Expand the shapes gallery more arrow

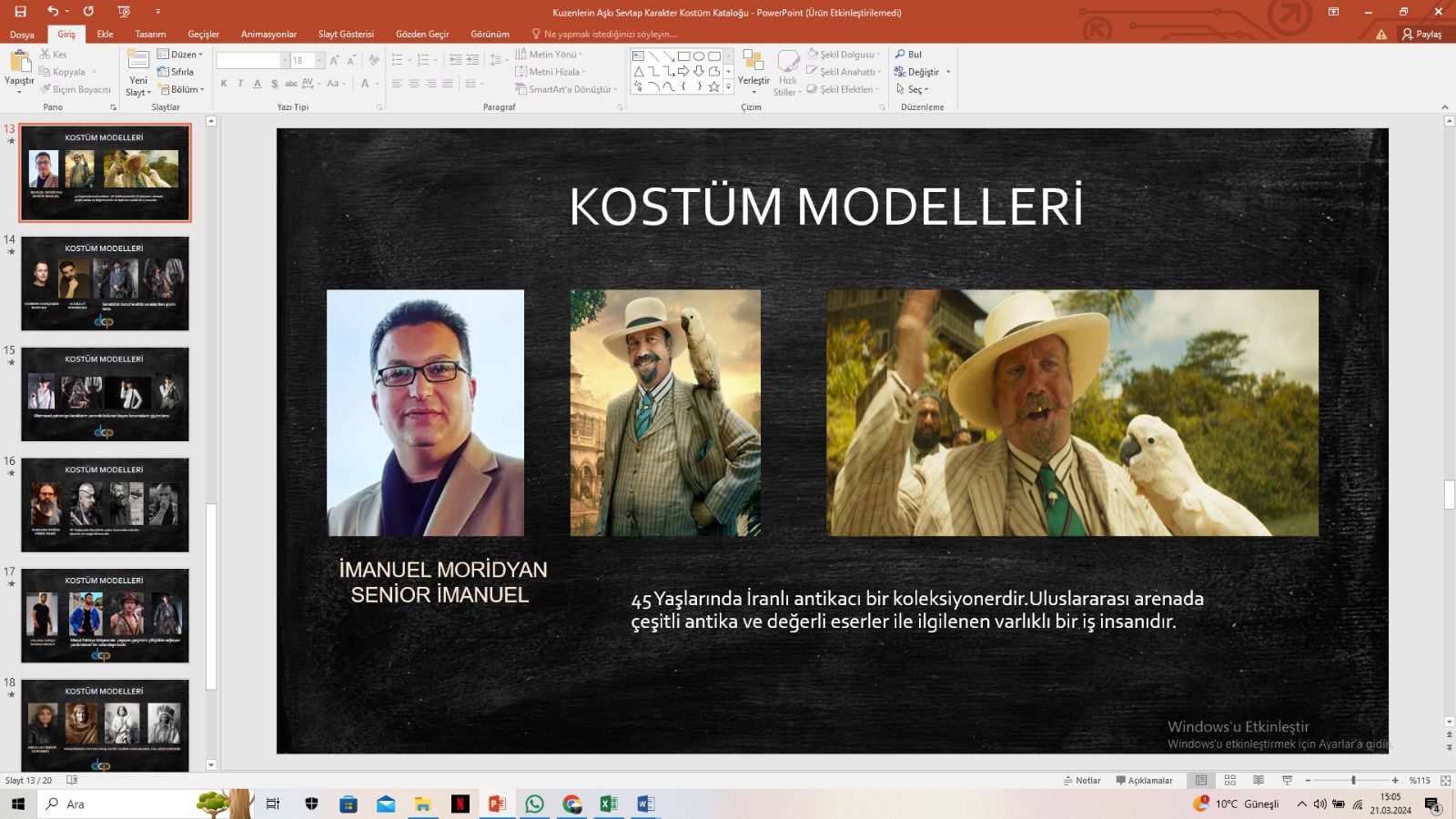pos(728,87)
